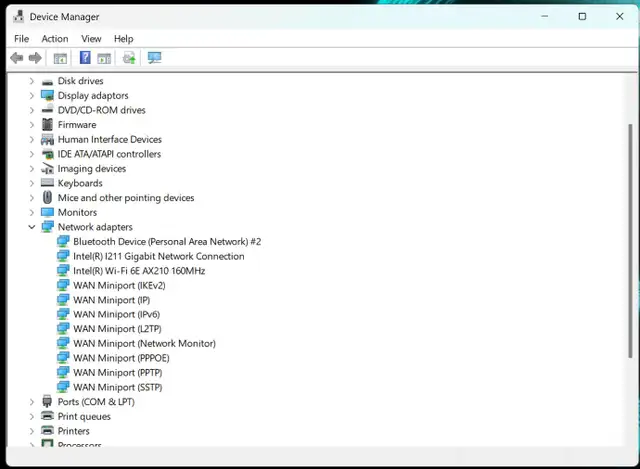The width and height of the screenshot is (640, 469).
Task: Select WAN Miniport (PPPOE)
Action: [121, 358]
